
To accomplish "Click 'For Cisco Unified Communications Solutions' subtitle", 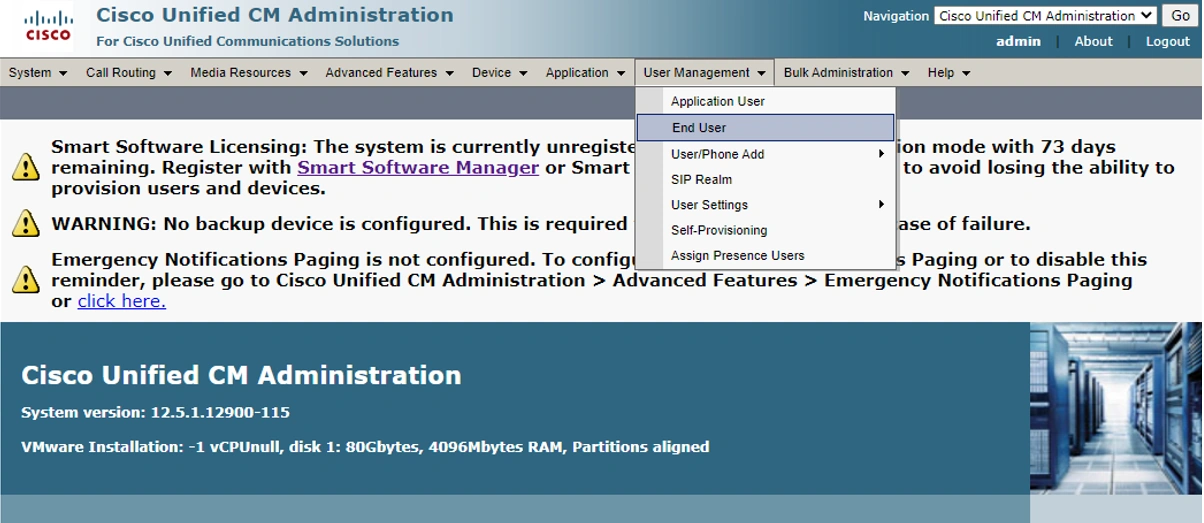I will pos(247,41).
